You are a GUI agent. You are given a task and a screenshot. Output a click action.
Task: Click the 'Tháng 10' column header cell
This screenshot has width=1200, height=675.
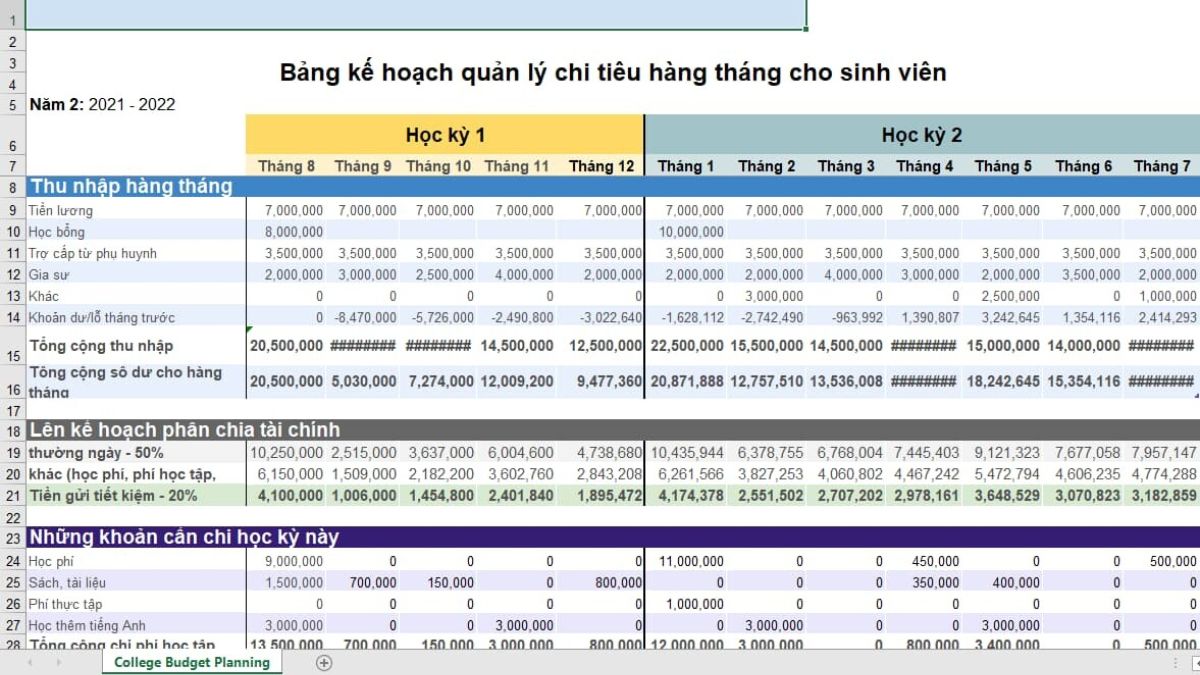[438, 166]
